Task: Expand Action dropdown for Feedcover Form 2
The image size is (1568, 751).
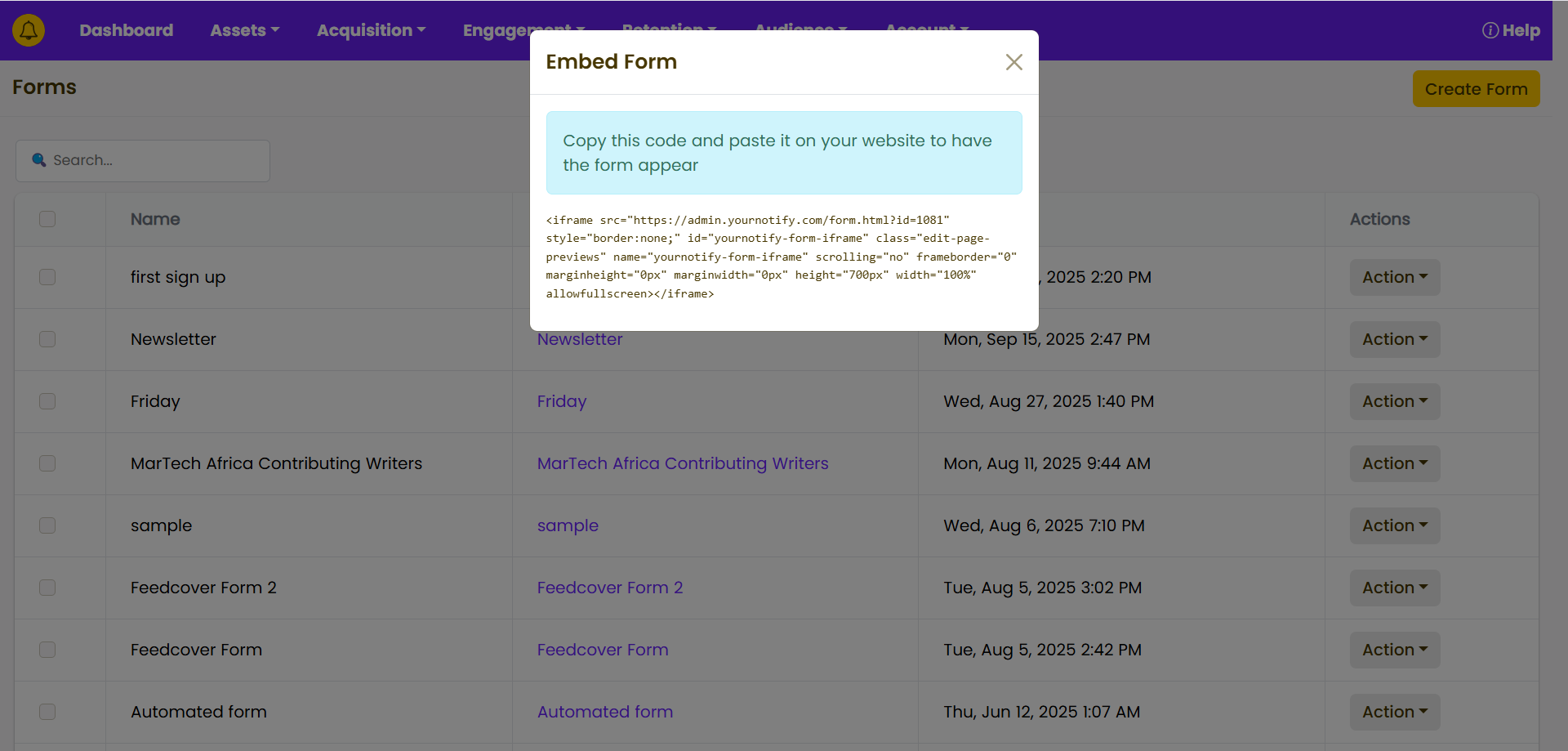Action: tap(1394, 588)
